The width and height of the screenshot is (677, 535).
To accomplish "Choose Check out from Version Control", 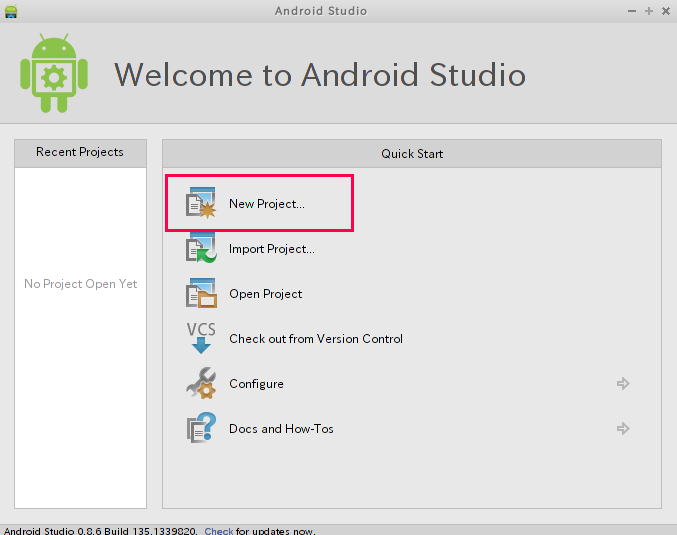I will (316, 339).
